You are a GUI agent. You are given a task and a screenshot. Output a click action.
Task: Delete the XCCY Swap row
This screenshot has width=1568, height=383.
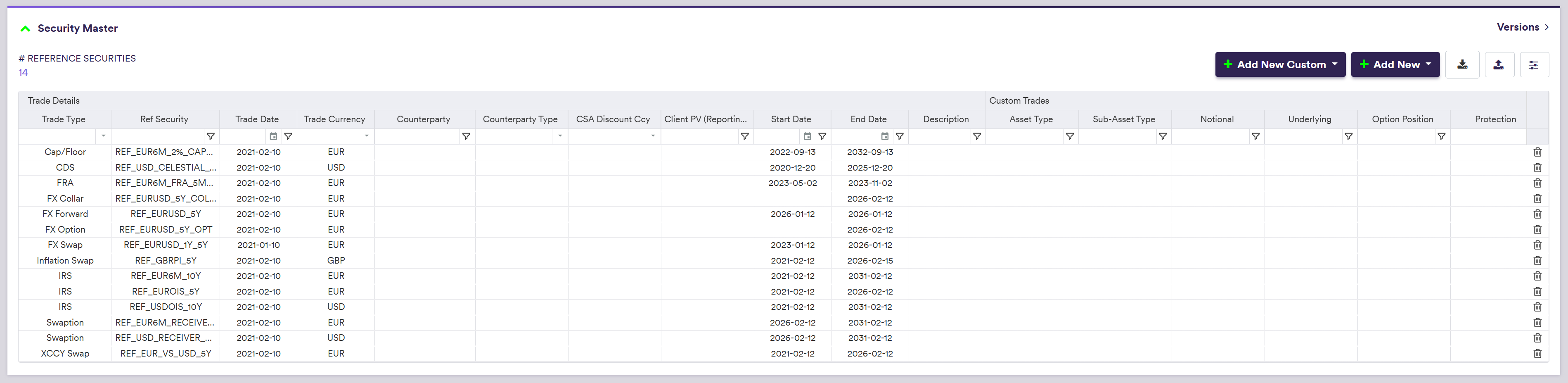tap(1537, 354)
